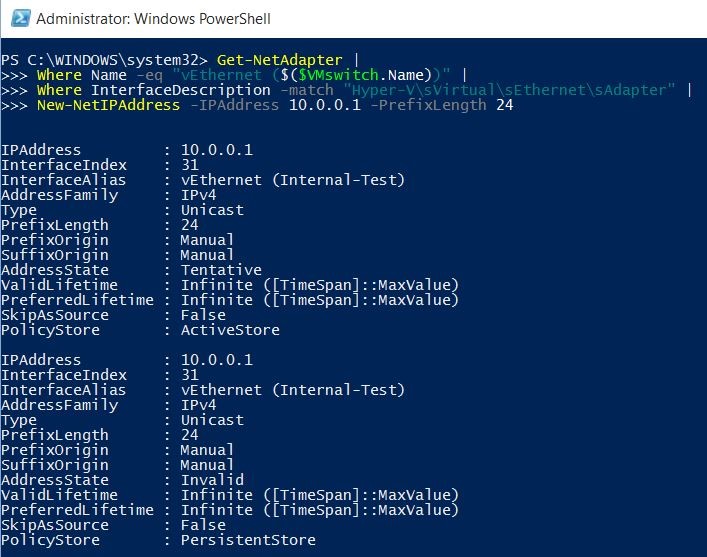Click the Invalid AddressState value
707x557 pixels.
point(212,479)
